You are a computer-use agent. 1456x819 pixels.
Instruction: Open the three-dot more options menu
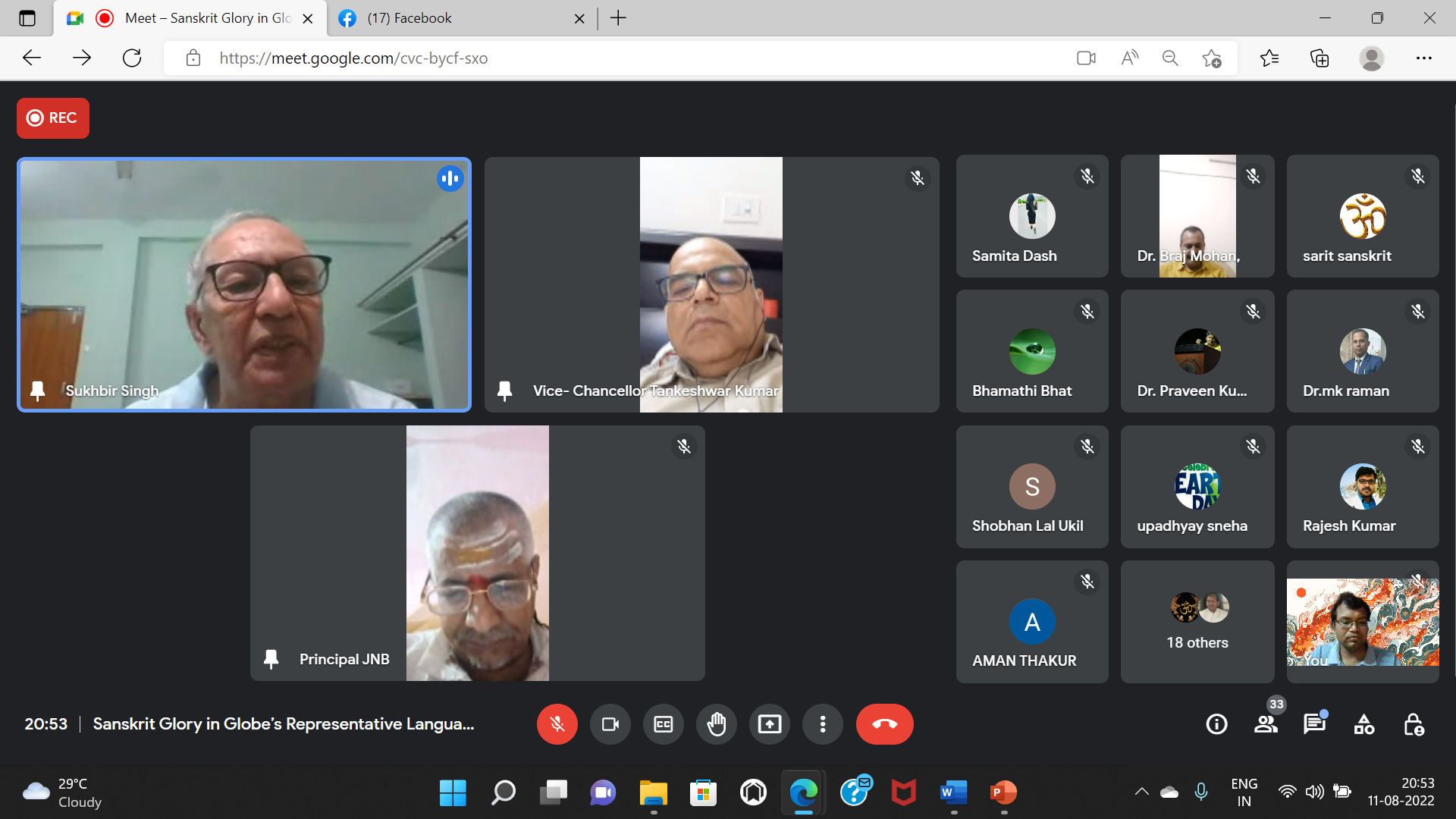click(822, 724)
